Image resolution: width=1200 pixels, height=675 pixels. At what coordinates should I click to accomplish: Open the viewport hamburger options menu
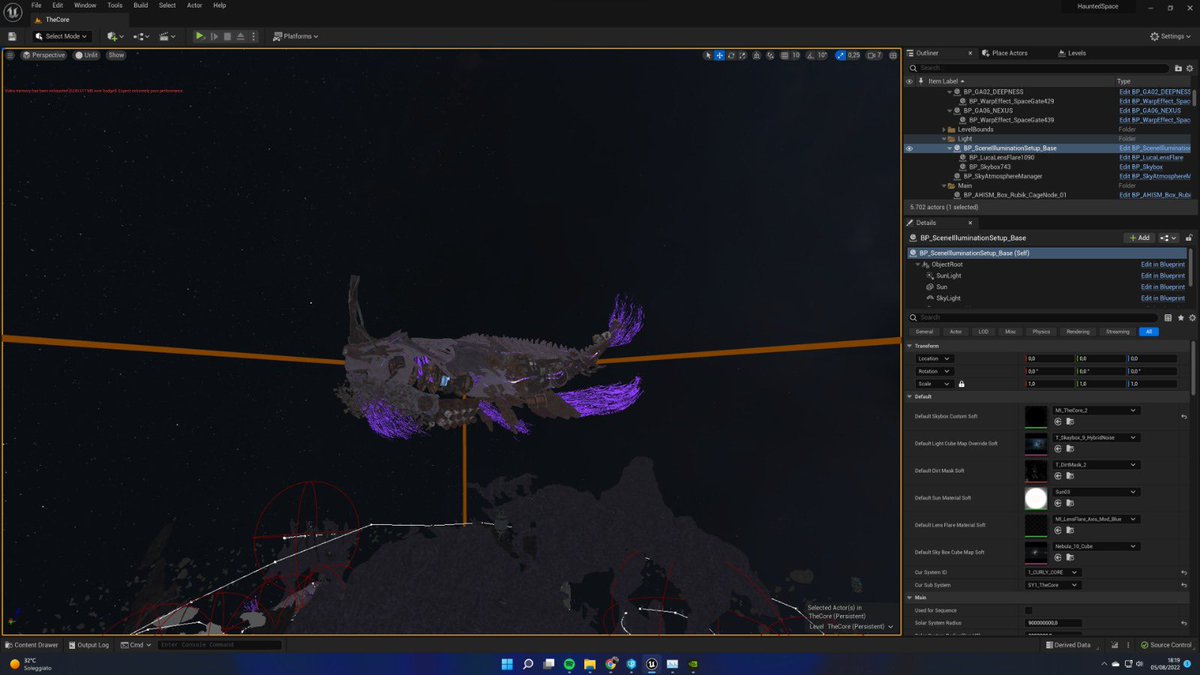[11, 55]
